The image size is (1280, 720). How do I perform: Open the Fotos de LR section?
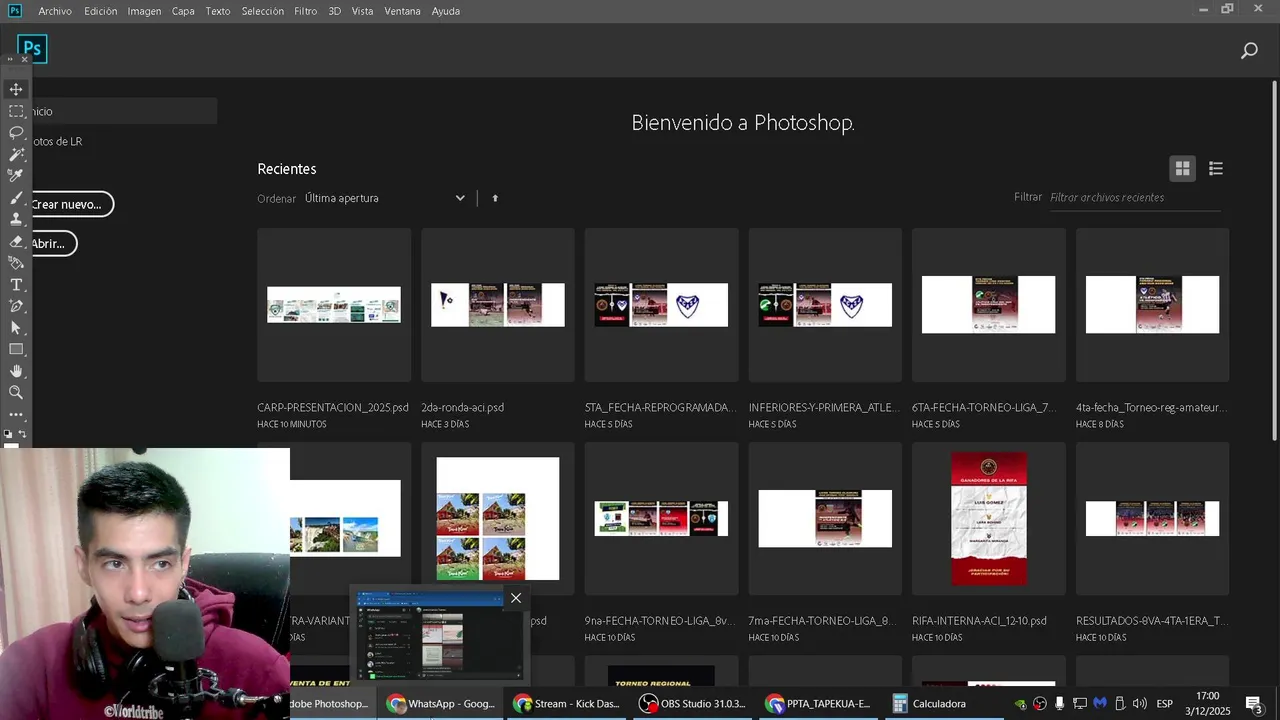[56, 141]
